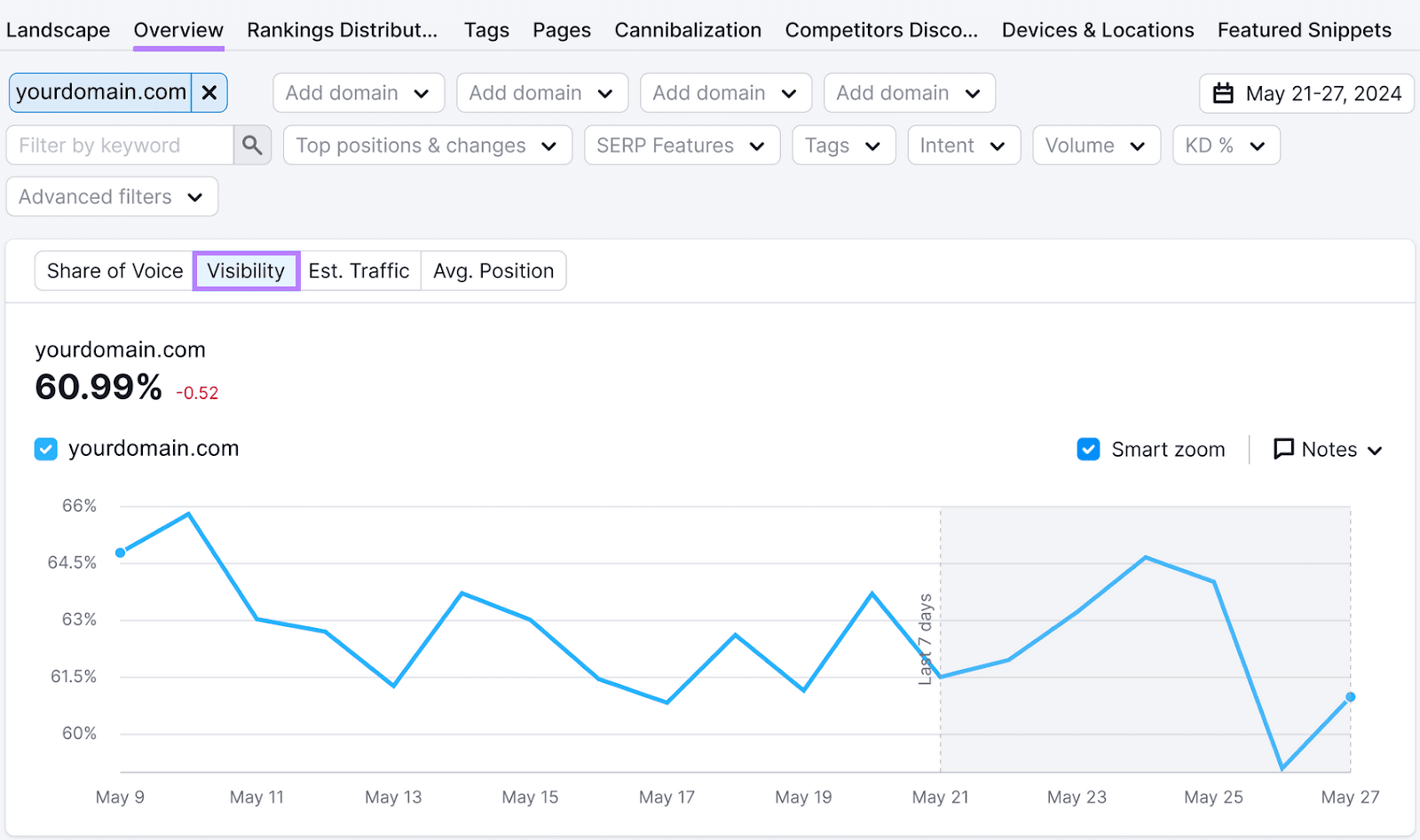1420x840 pixels.
Task: Expand the Notes chevron dropdown
Action: click(1377, 449)
